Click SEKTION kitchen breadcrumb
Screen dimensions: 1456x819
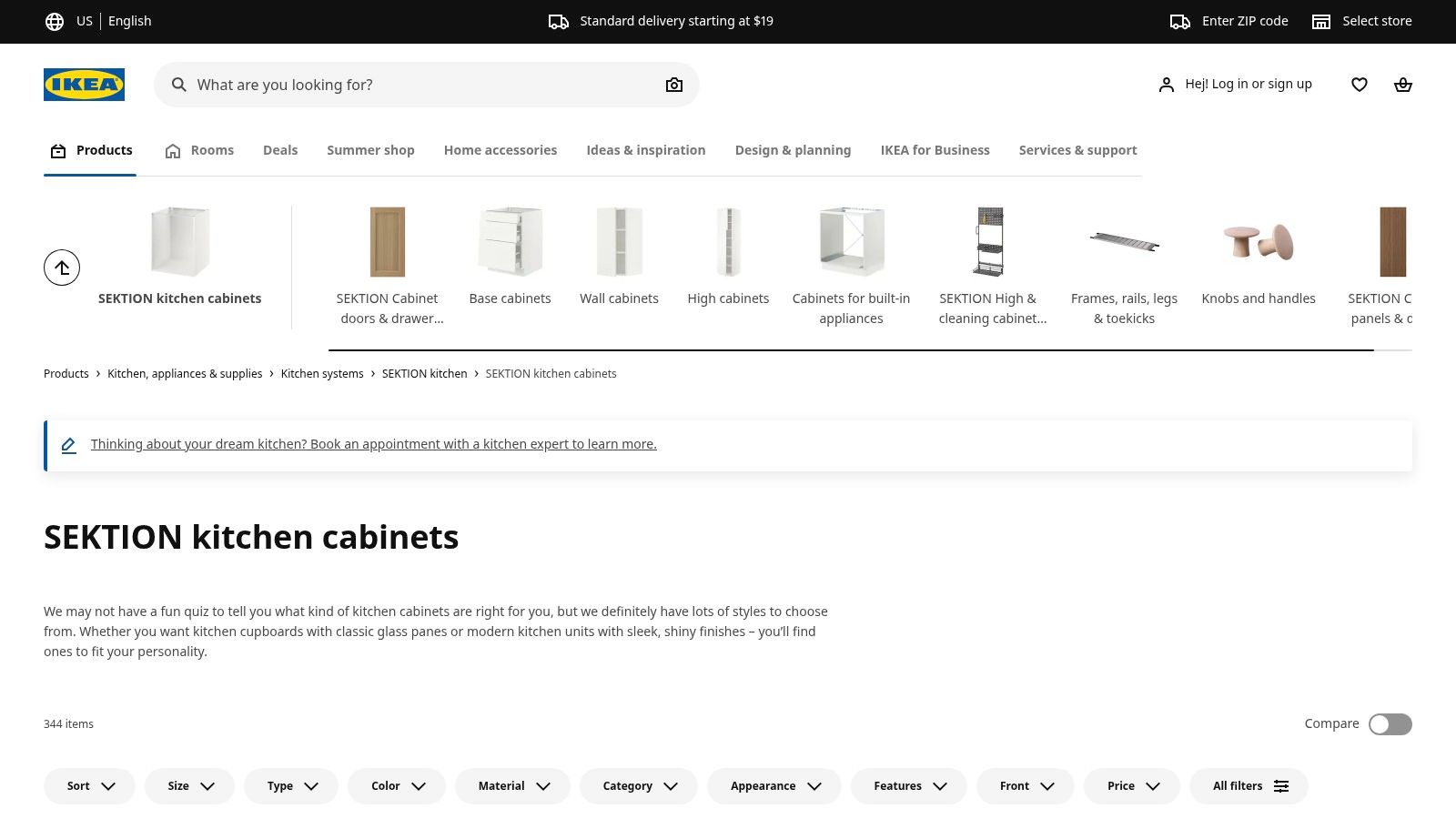tap(424, 374)
